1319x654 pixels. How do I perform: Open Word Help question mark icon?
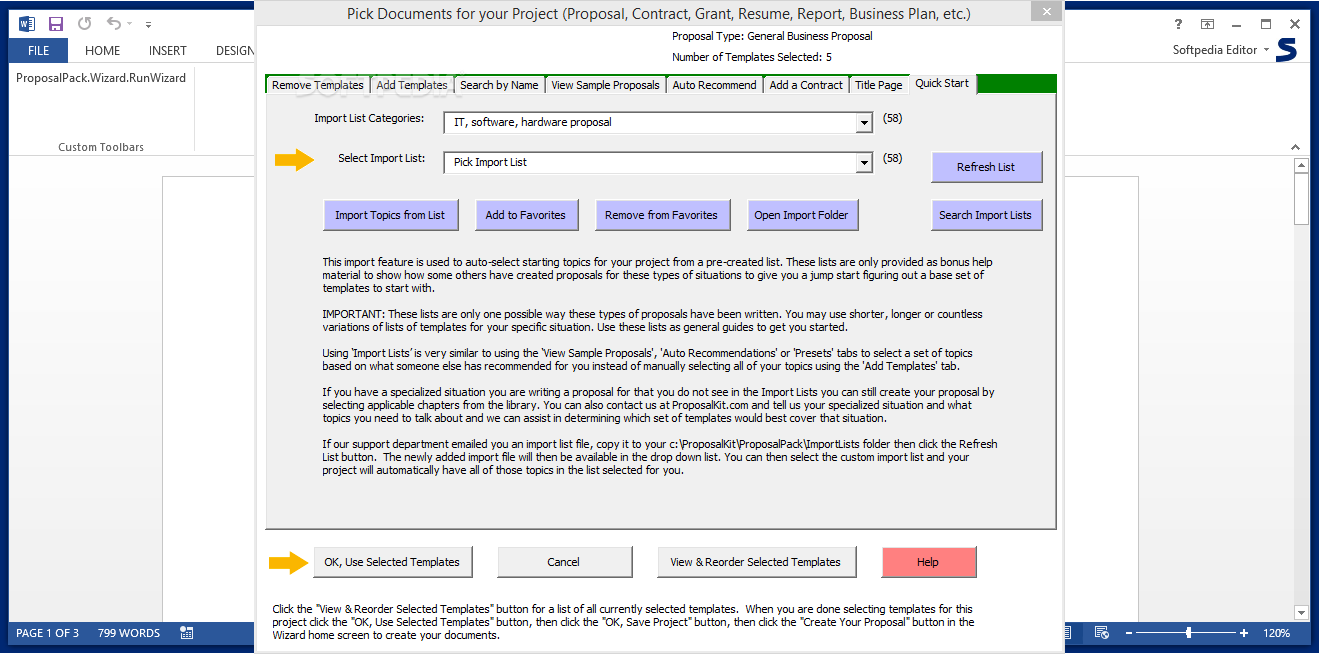pos(1178,24)
